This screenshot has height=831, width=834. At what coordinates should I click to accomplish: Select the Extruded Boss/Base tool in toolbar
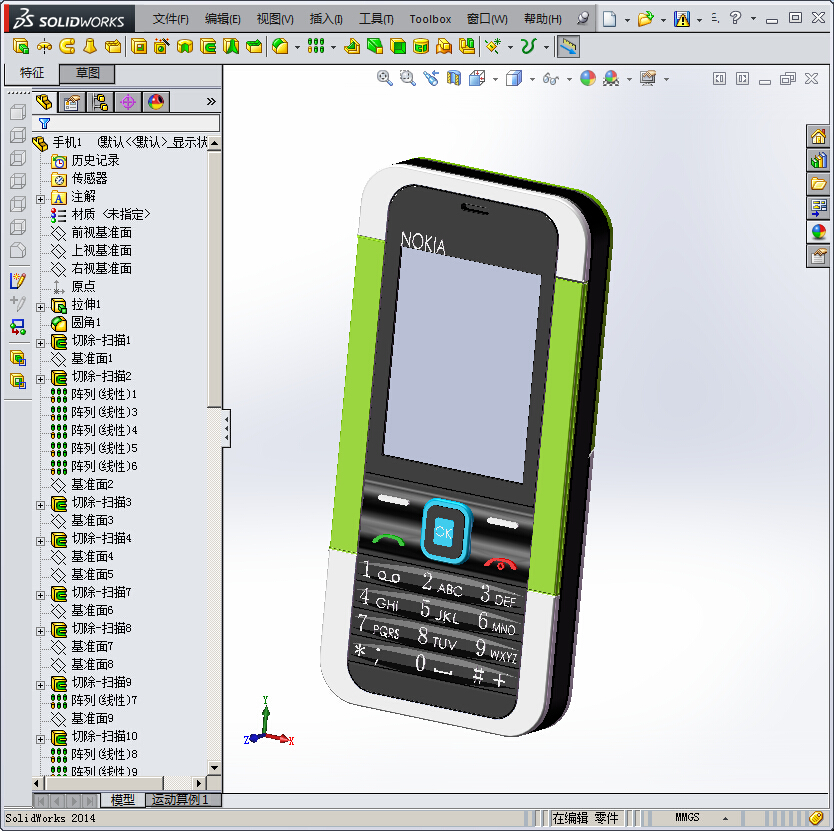pyautogui.click(x=21, y=47)
